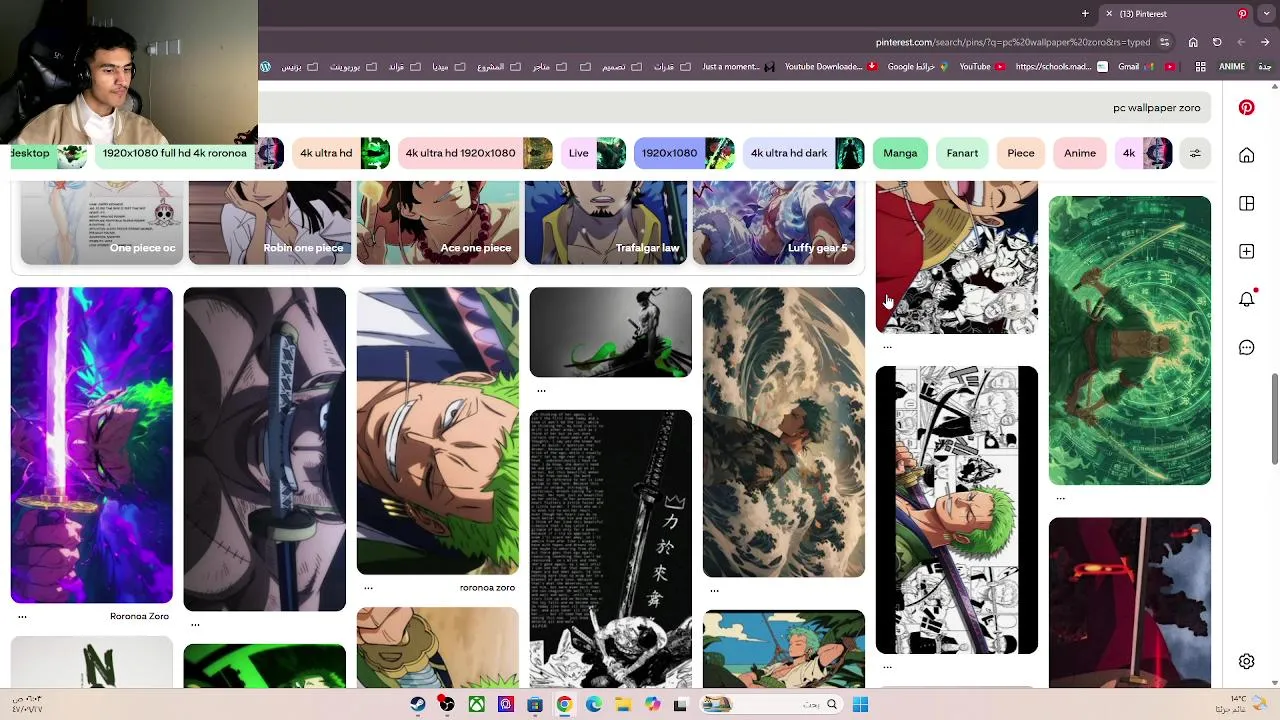Open the Luffy gear 5 suggestion
The width and height of the screenshot is (1280, 720).
click(774, 222)
